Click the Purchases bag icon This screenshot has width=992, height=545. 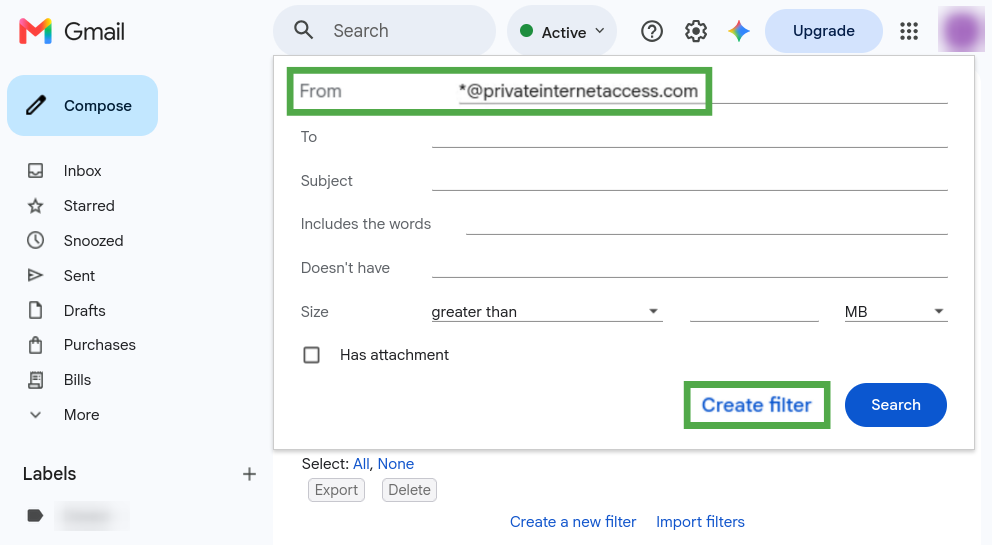click(35, 345)
